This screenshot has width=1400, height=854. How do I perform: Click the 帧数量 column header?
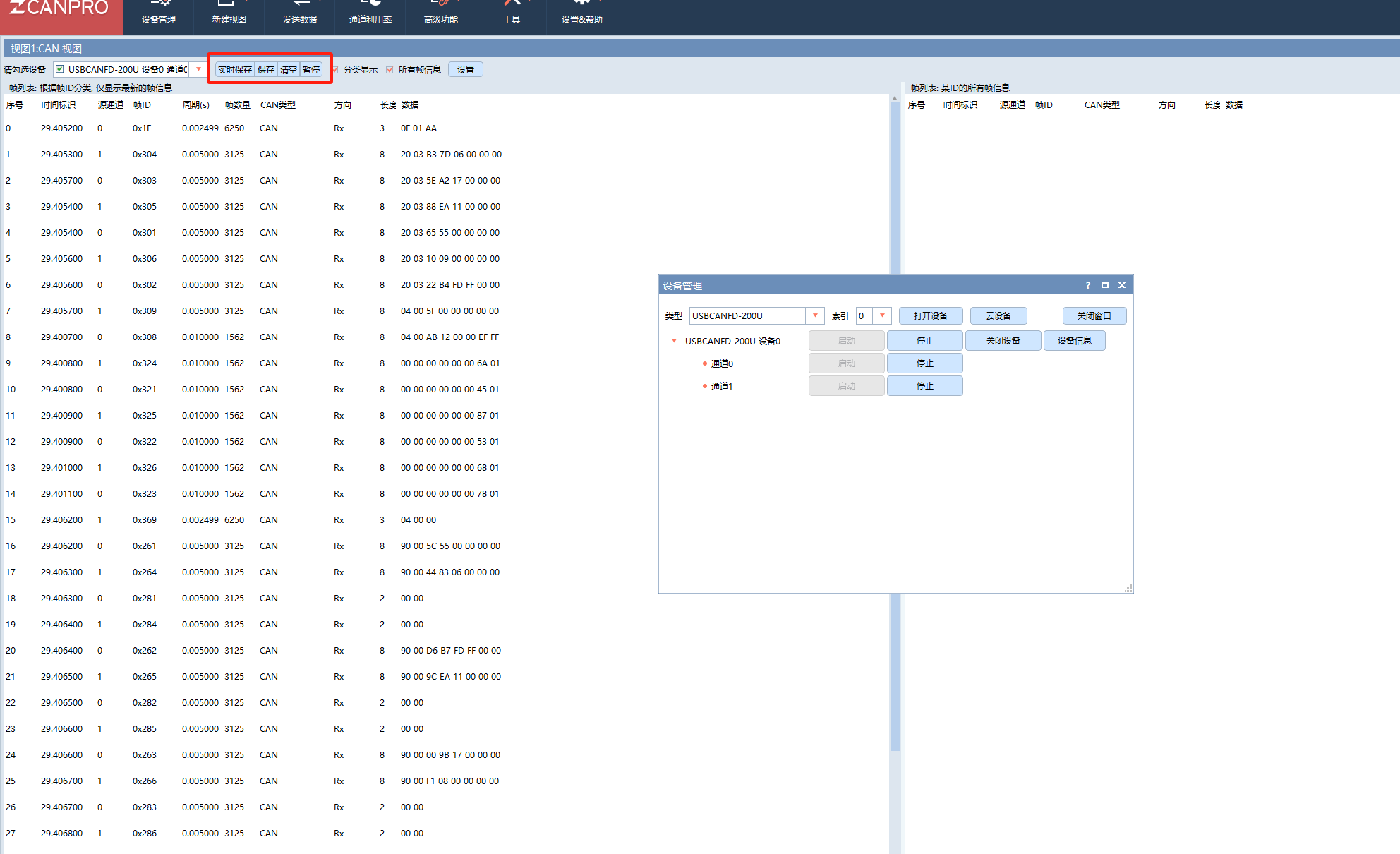click(238, 104)
